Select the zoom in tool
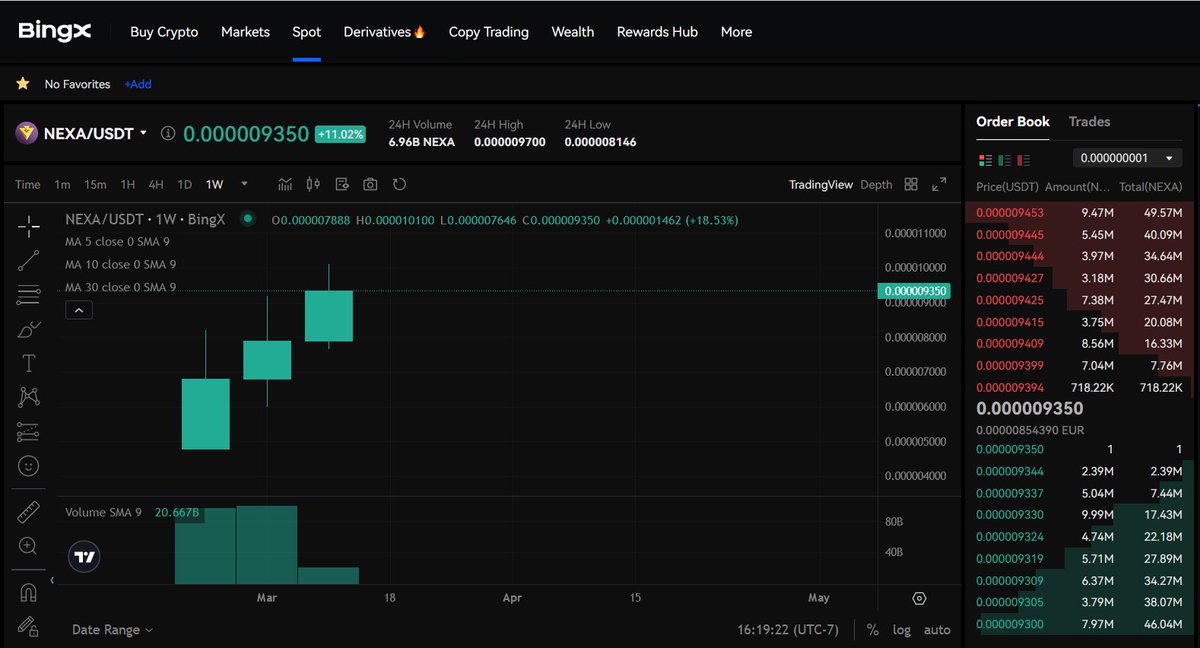This screenshot has width=1200, height=648. 29,546
